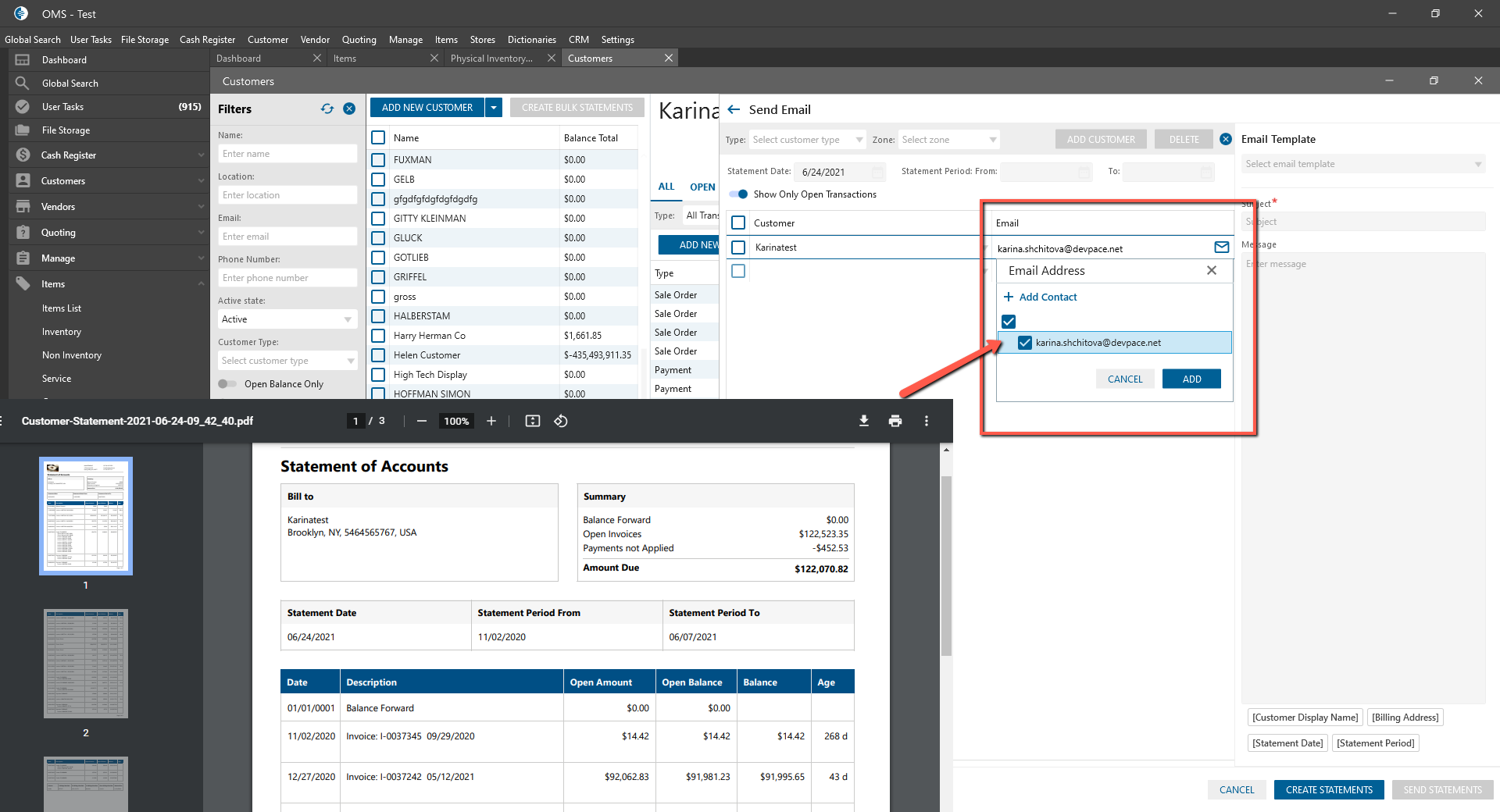Click the refresh filters icon
Image resolution: width=1500 pixels, height=812 pixels.
(327, 109)
